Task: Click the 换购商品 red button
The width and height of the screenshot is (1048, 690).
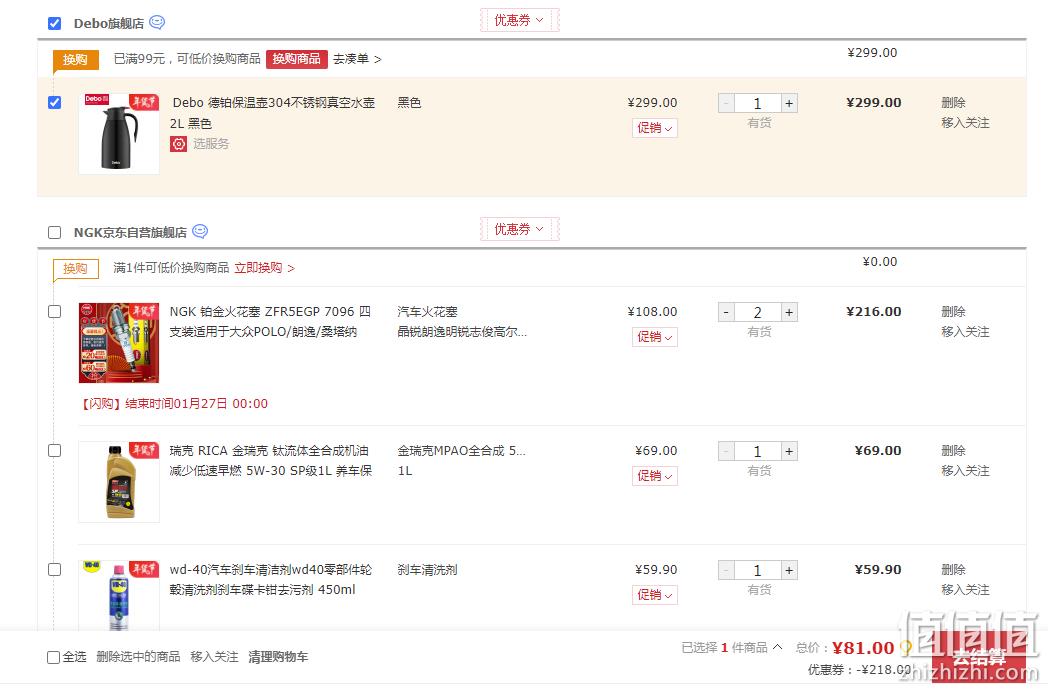Action: [297, 59]
